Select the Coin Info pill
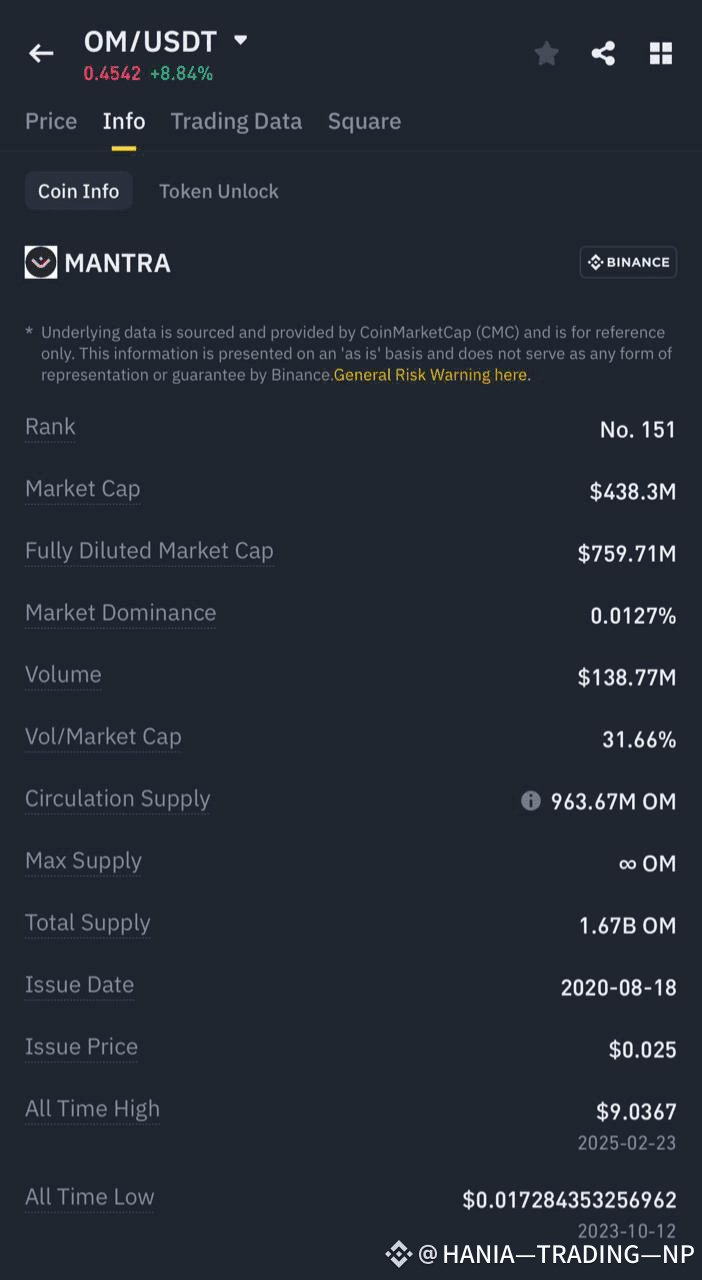Image resolution: width=702 pixels, height=1280 pixels. click(78, 190)
